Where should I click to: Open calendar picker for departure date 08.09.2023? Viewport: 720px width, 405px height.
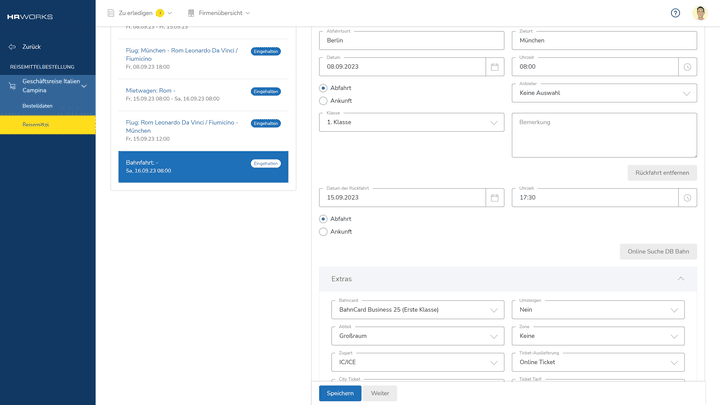494,67
